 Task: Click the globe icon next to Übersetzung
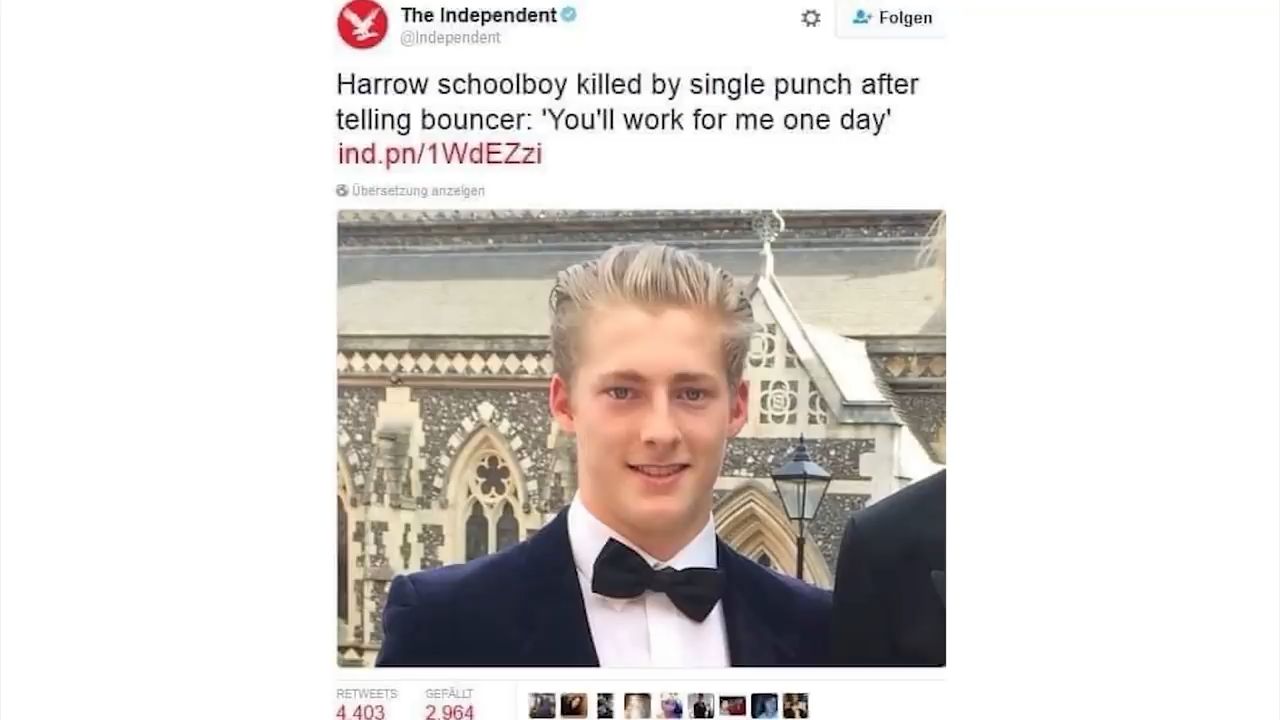pyautogui.click(x=342, y=190)
